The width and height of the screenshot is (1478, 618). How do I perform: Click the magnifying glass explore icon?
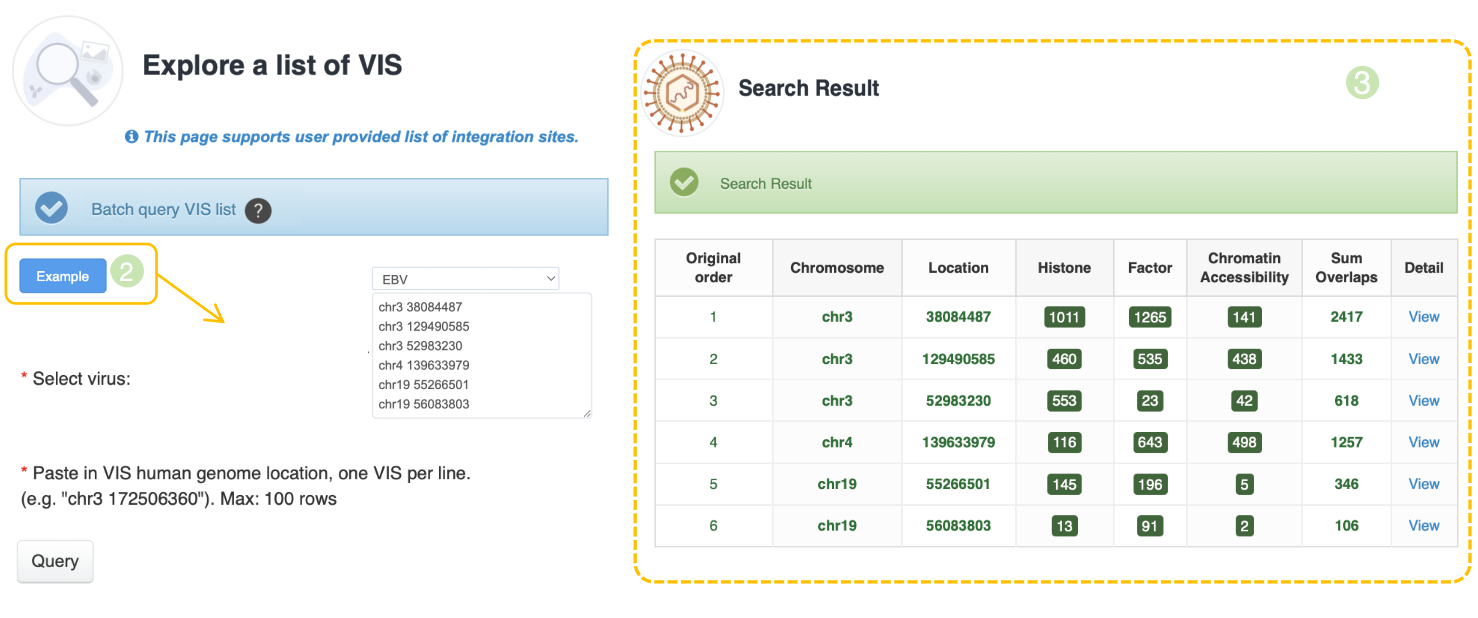67,71
